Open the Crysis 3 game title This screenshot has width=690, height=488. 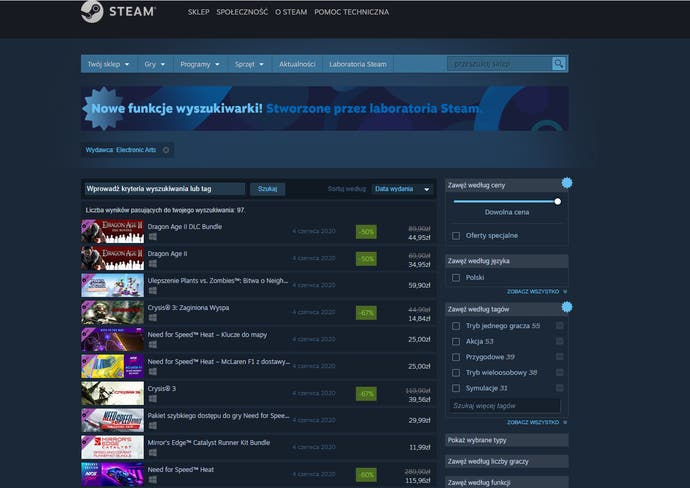pyautogui.click(x=161, y=389)
